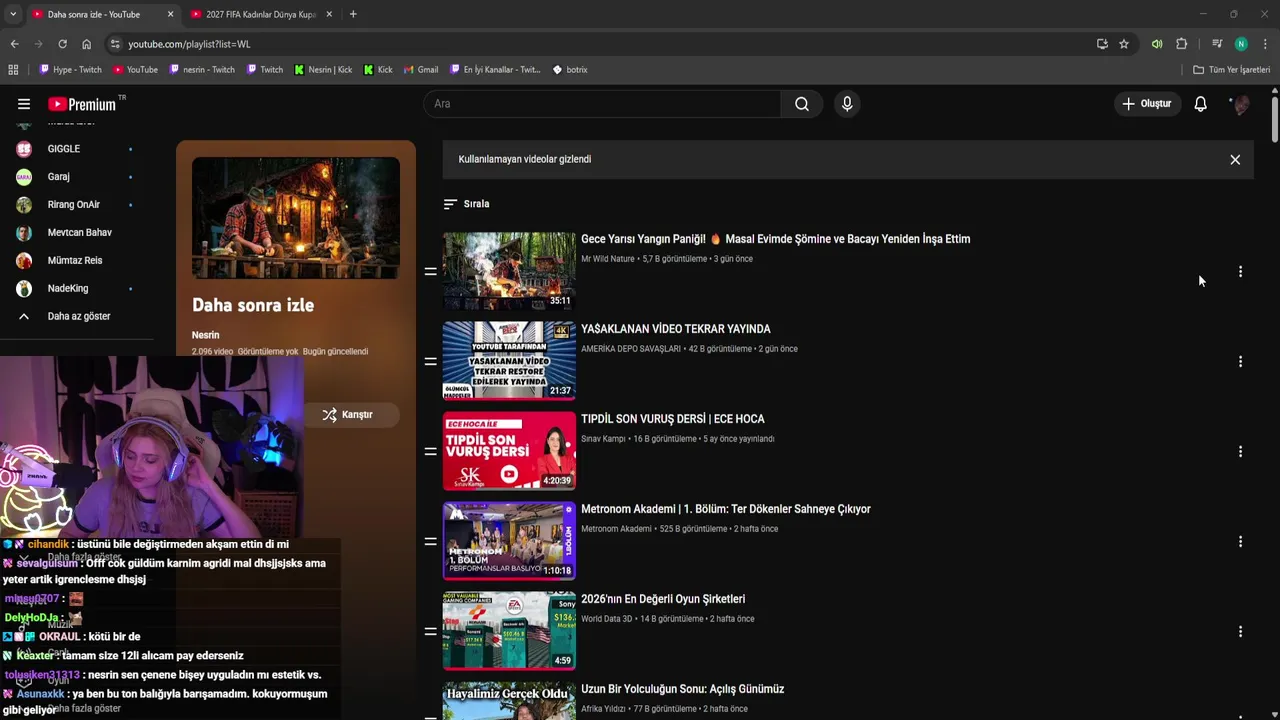Open Uzun Bir Yolculuğun Sonu video title
Viewport: 1280px width, 720px height.
coord(682,689)
